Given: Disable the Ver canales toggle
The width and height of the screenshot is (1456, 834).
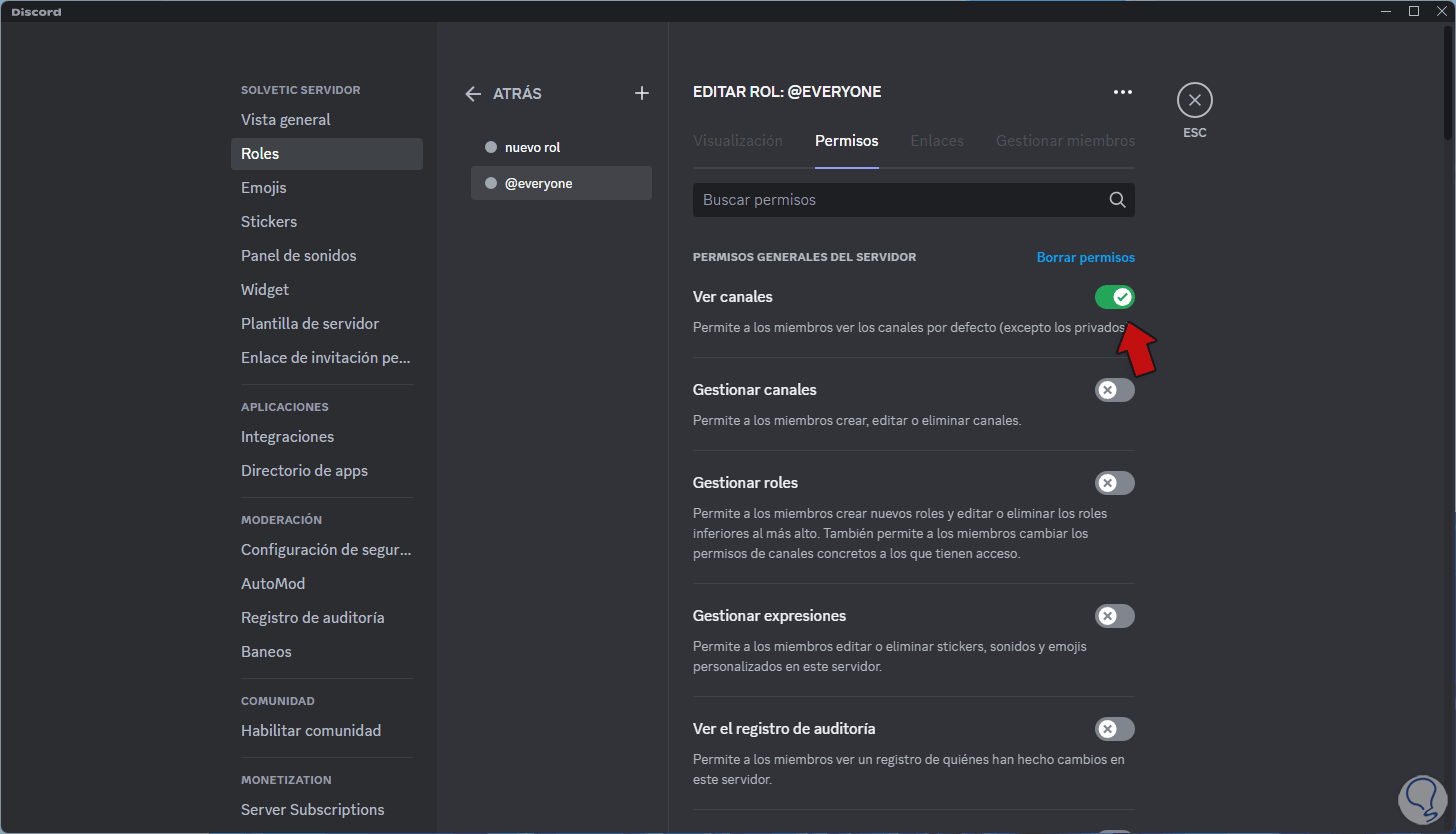Looking at the screenshot, I should coord(1114,297).
